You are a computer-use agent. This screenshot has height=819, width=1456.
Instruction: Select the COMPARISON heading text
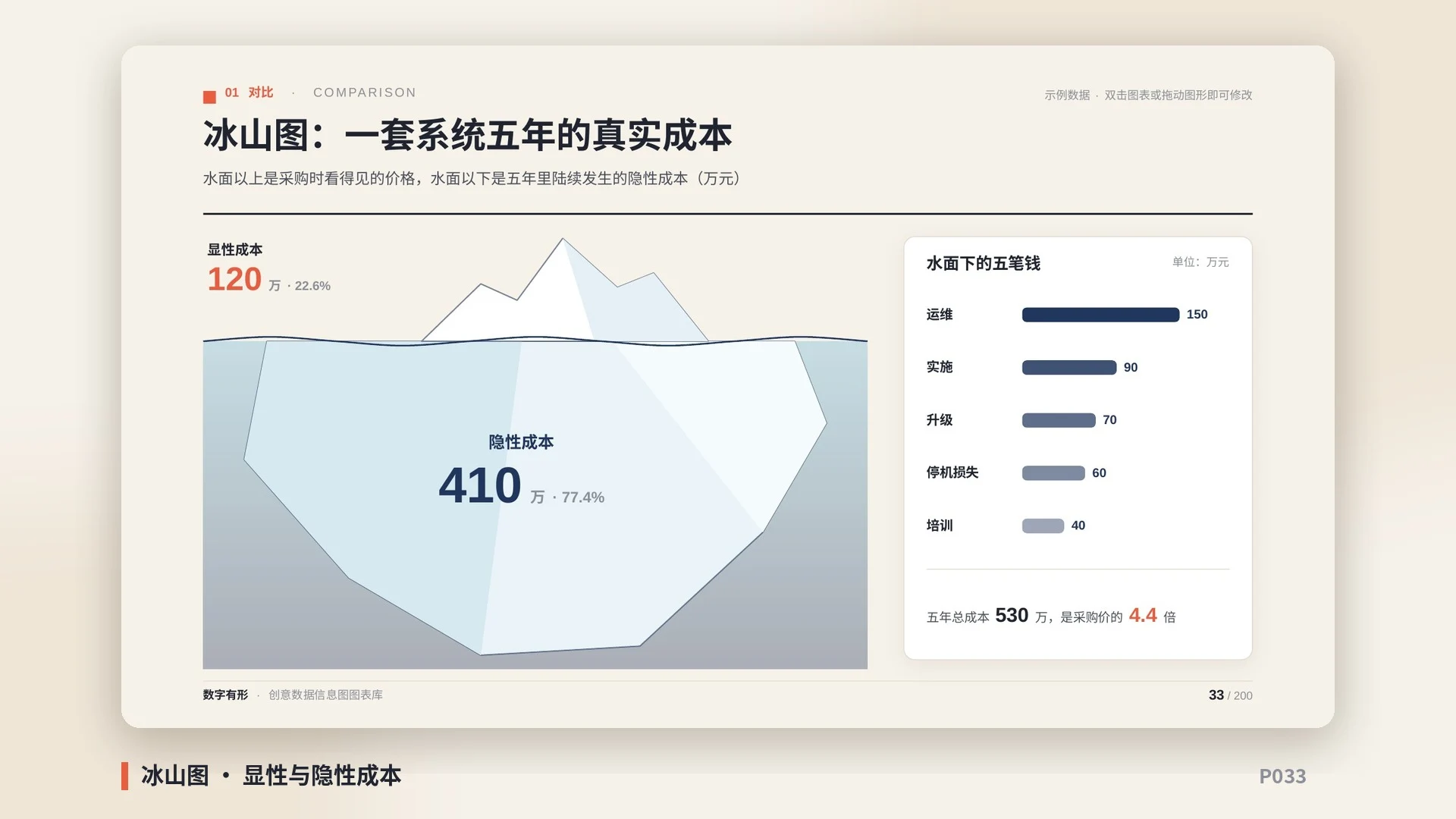[365, 93]
